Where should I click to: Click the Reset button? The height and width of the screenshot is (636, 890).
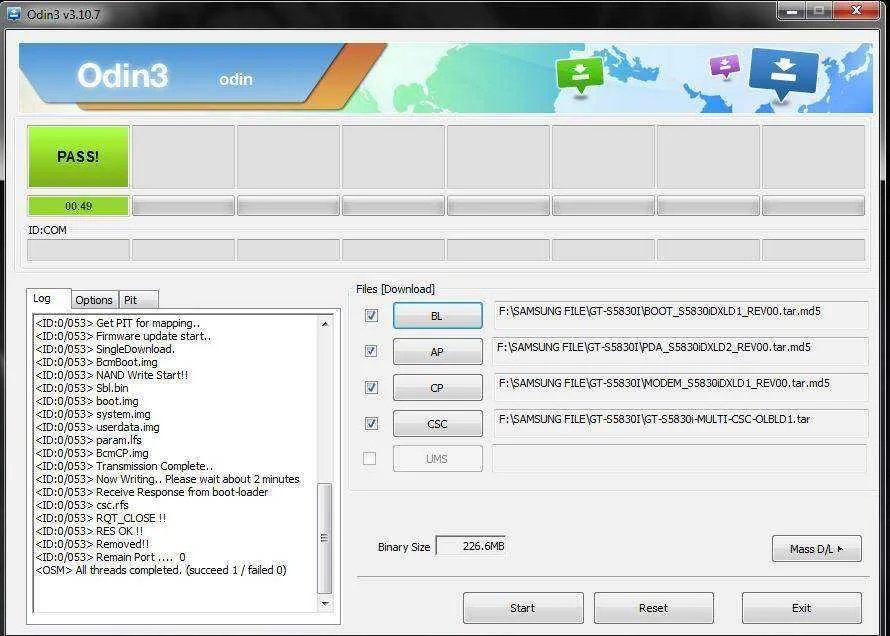(653, 608)
